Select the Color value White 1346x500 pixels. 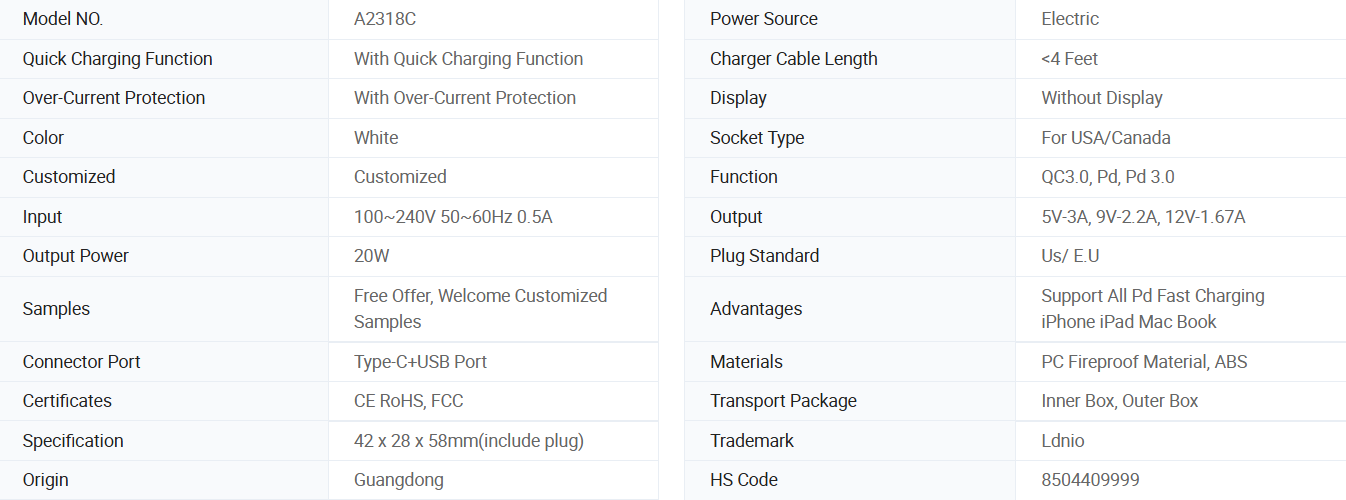(x=376, y=138)
